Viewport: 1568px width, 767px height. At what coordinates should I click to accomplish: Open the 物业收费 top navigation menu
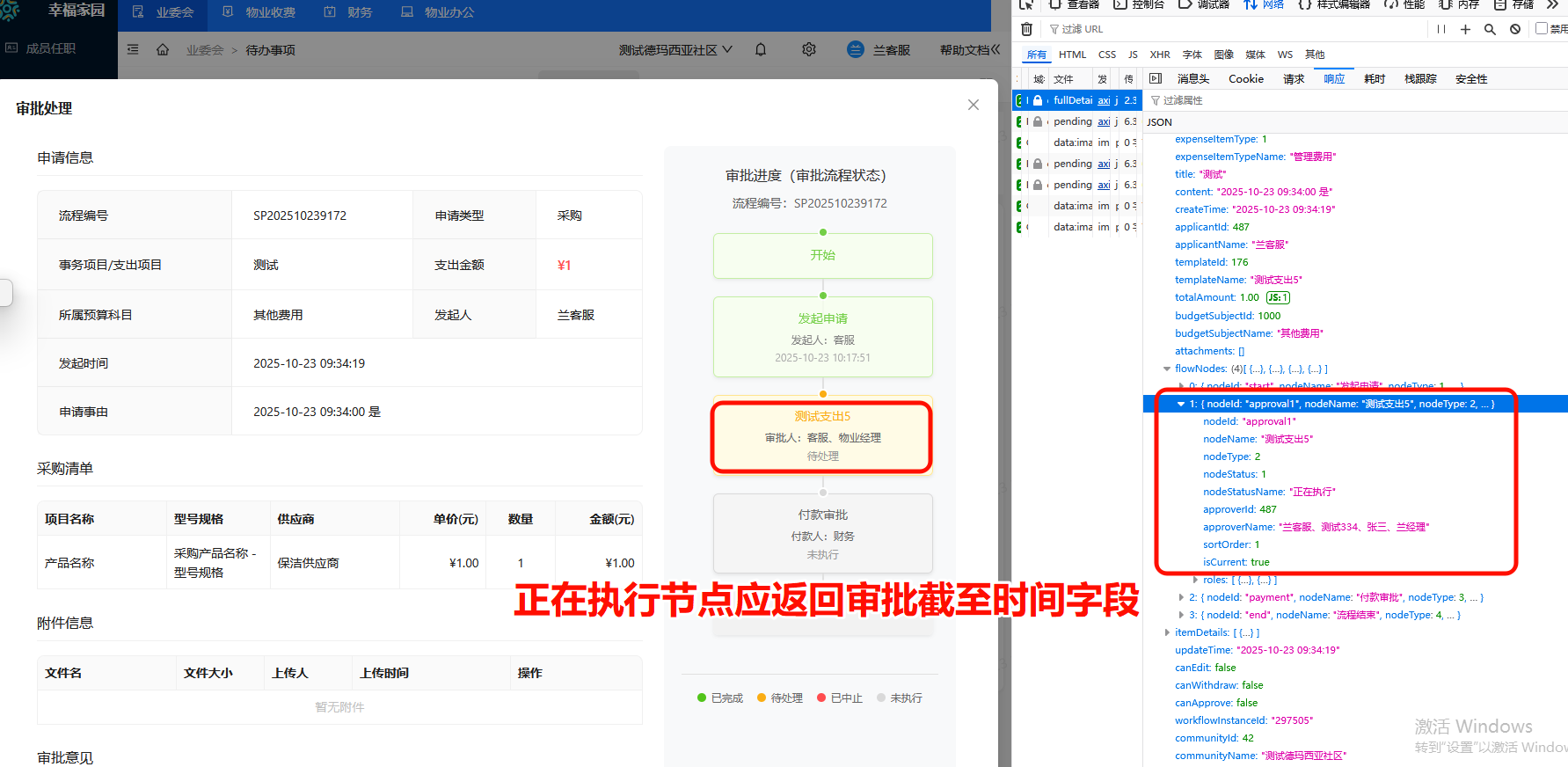tap(259, 12)
